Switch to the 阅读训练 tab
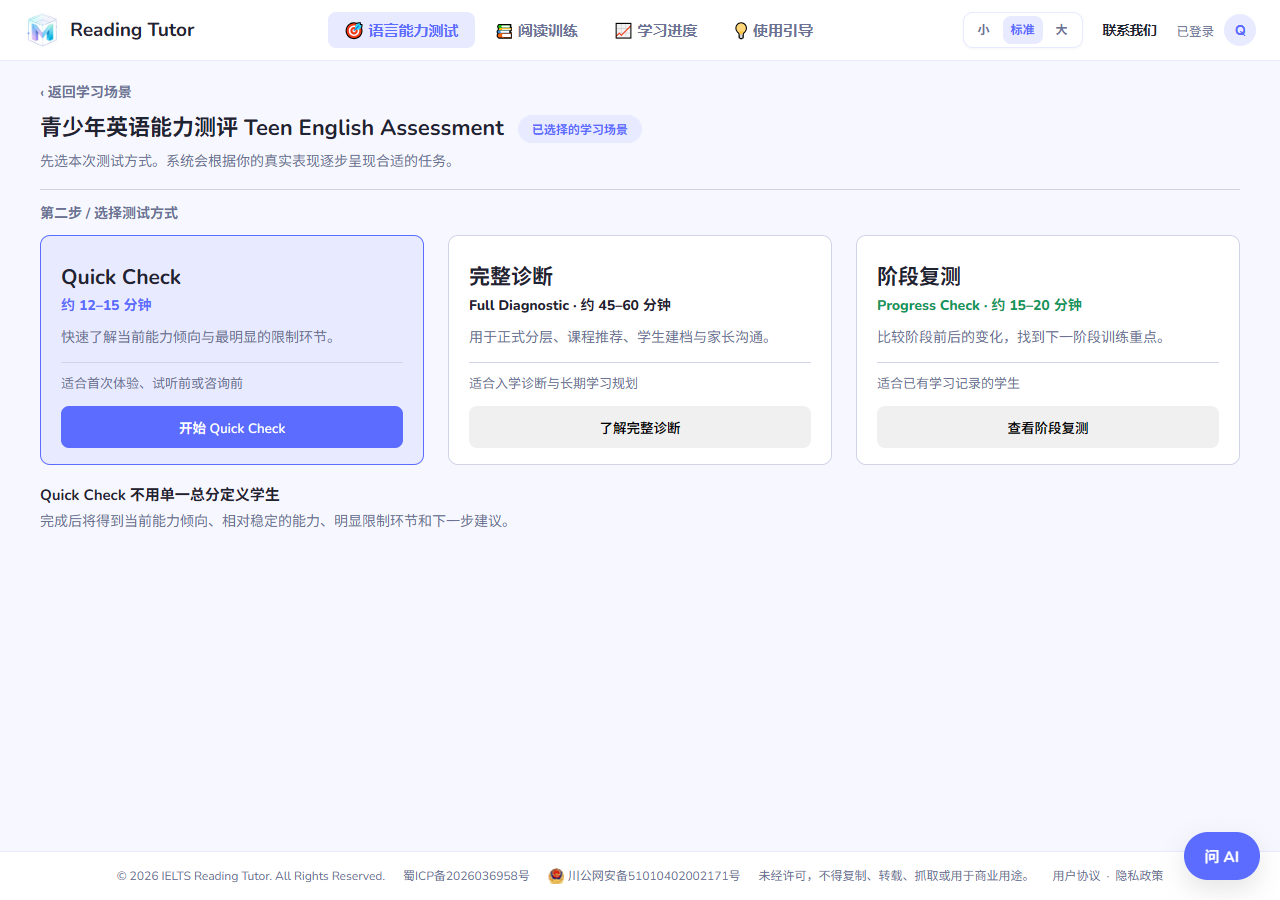The image size is (1280, 900). click(537, 30)
